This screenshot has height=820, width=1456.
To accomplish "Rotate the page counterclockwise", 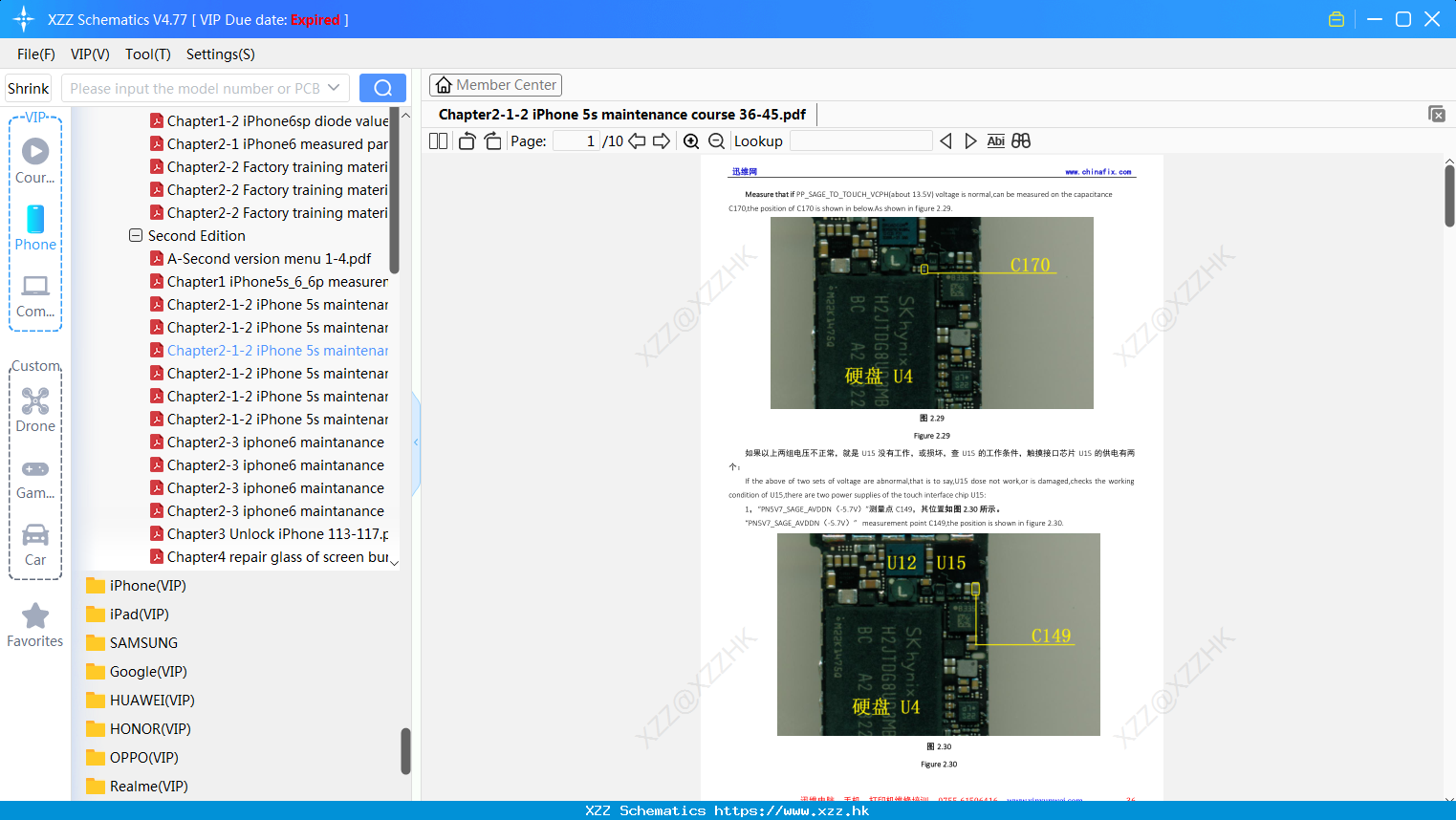I will [467, 141].
